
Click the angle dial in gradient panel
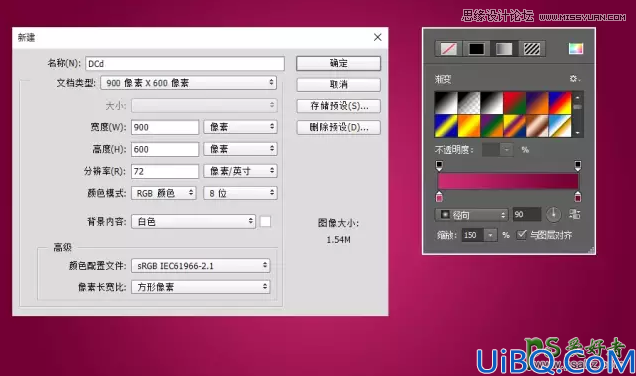point(553,214)
